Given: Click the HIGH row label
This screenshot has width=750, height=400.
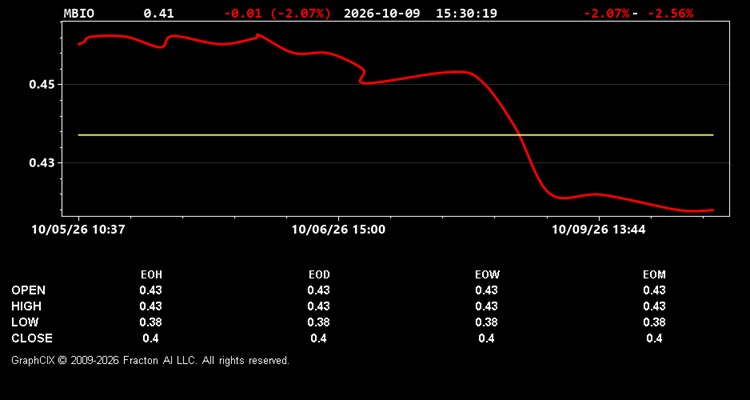Looking at the screenshot, I should [x=26, y=306].
